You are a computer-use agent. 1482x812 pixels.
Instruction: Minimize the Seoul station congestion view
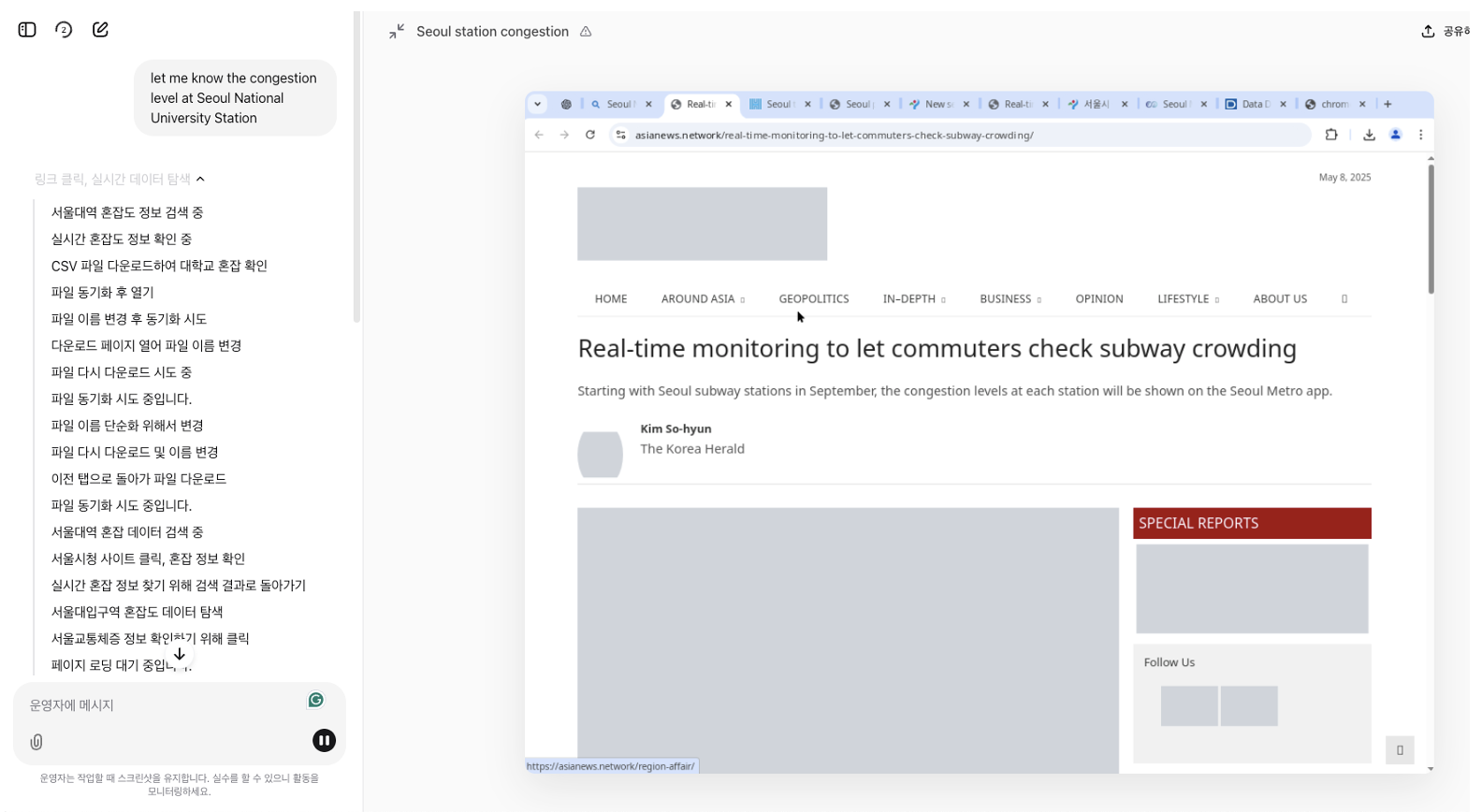[397, 32]
